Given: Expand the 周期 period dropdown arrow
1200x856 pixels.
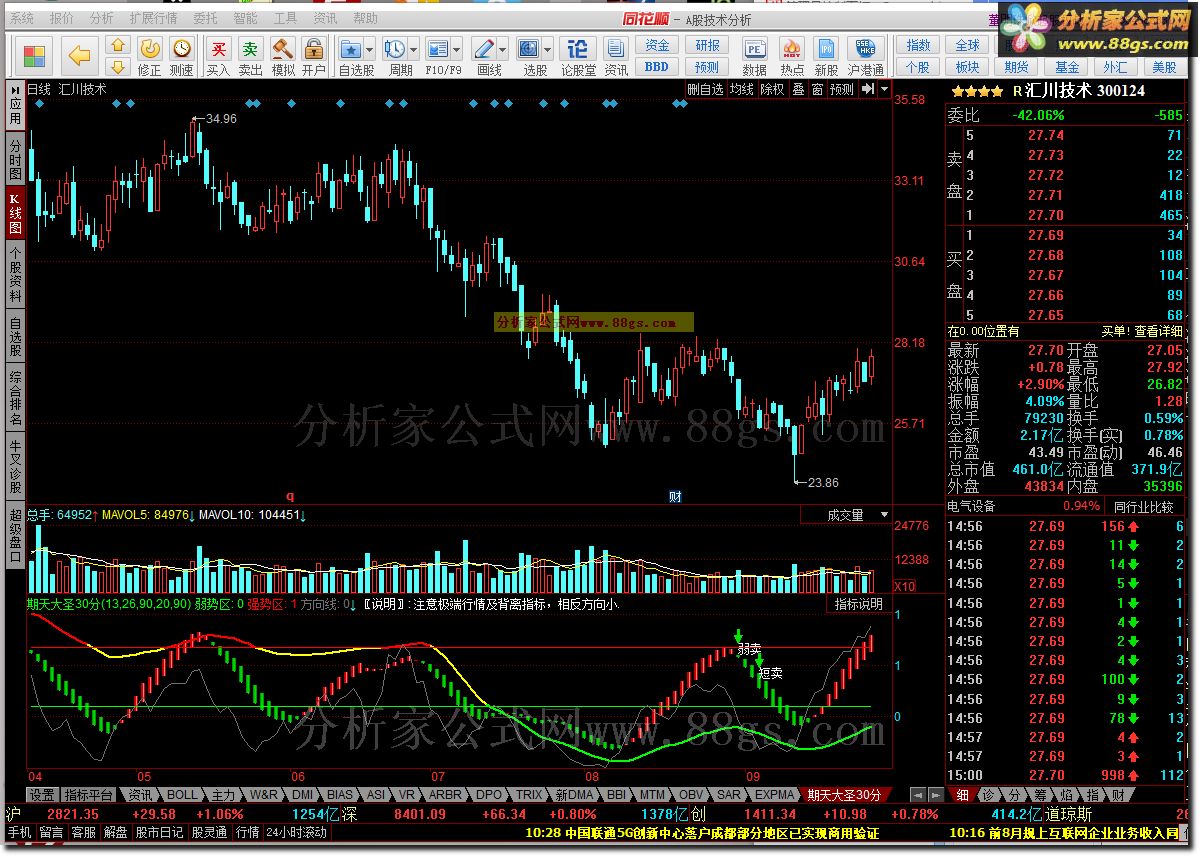Looking at the screenshot, I should pos(413,49).
